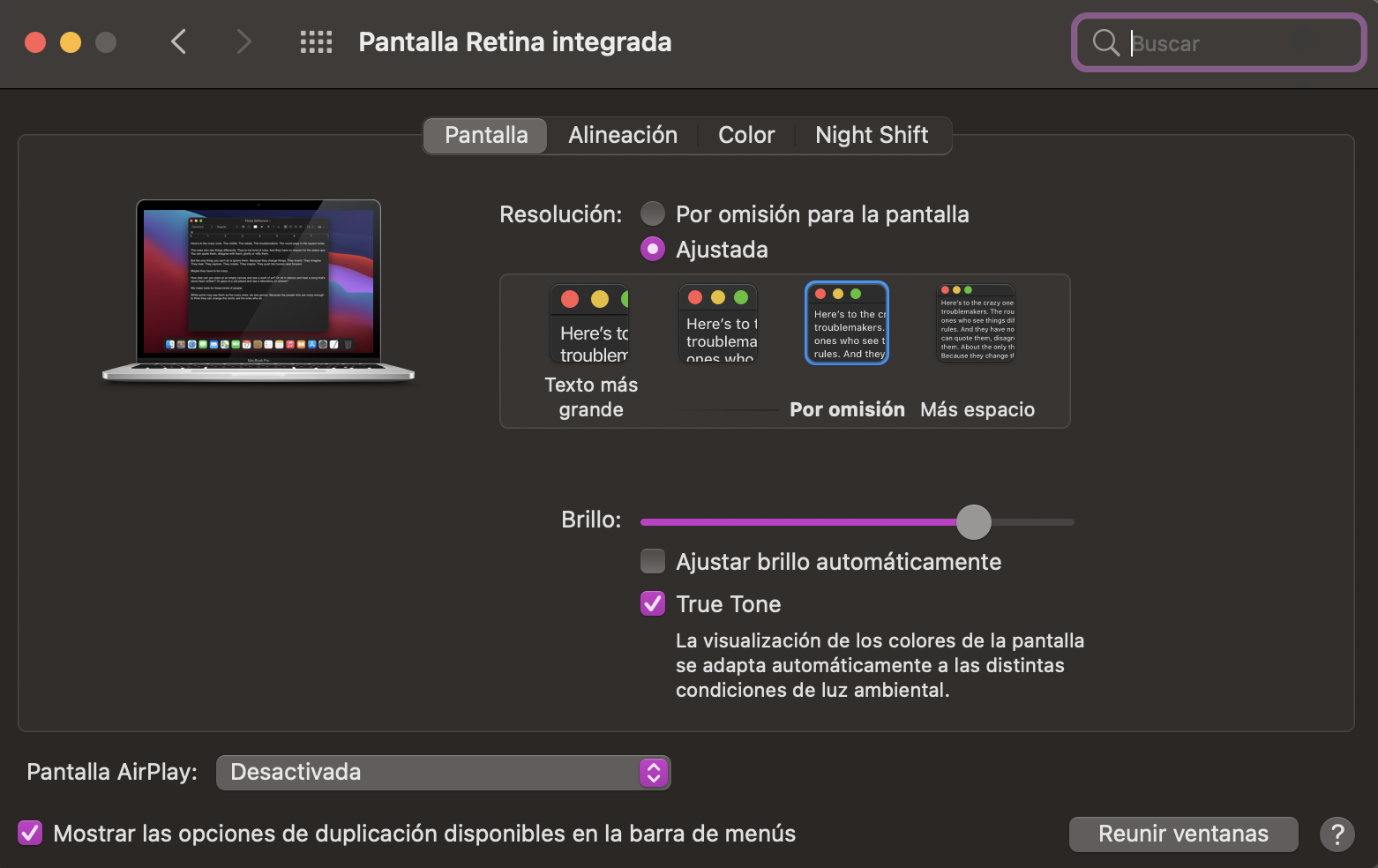The image size is (1378, 868).
Task: Switch to the Color tab
Action: pos(746,135)
